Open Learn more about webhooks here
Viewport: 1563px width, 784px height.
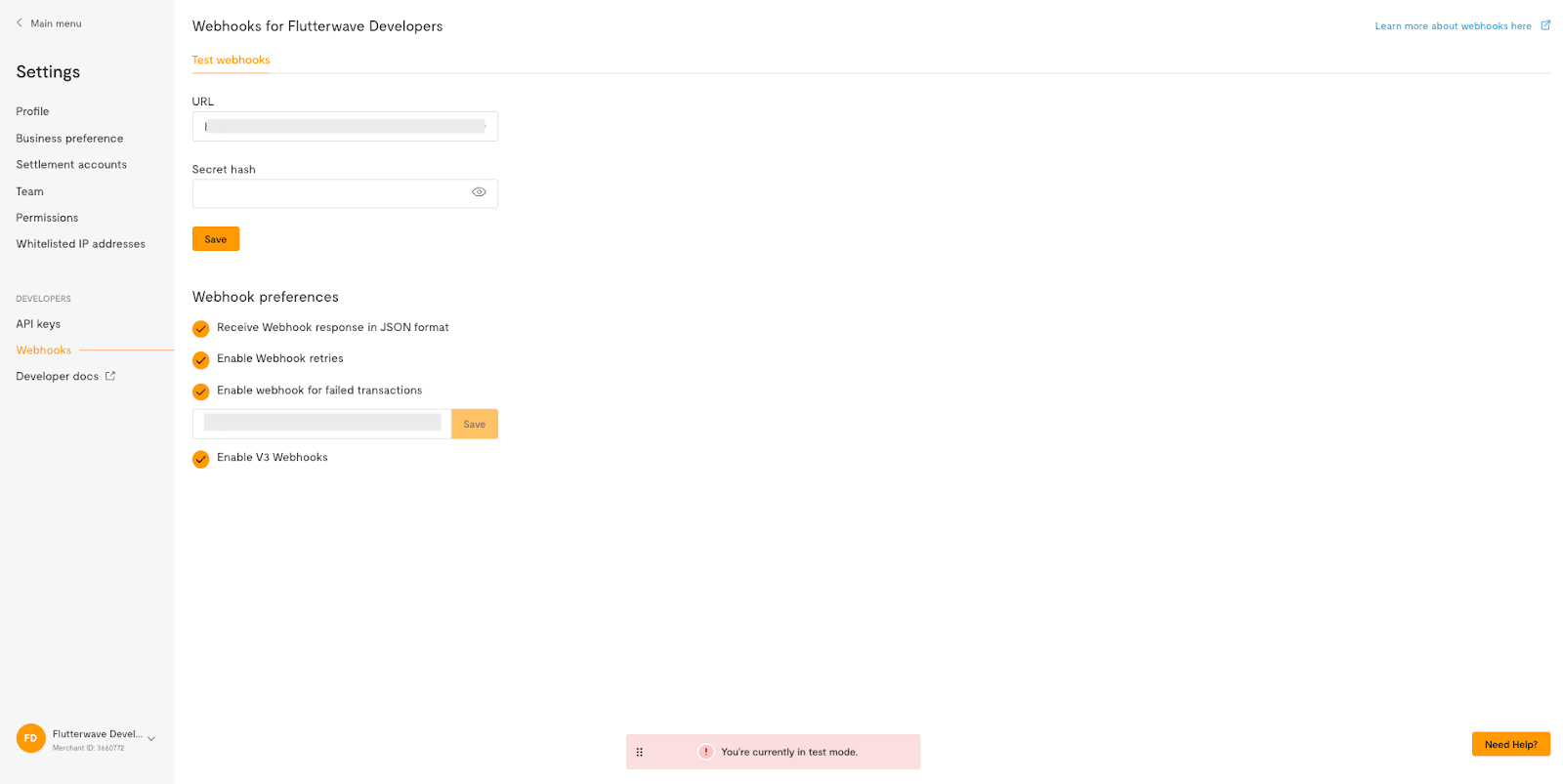coord(1453,26)
